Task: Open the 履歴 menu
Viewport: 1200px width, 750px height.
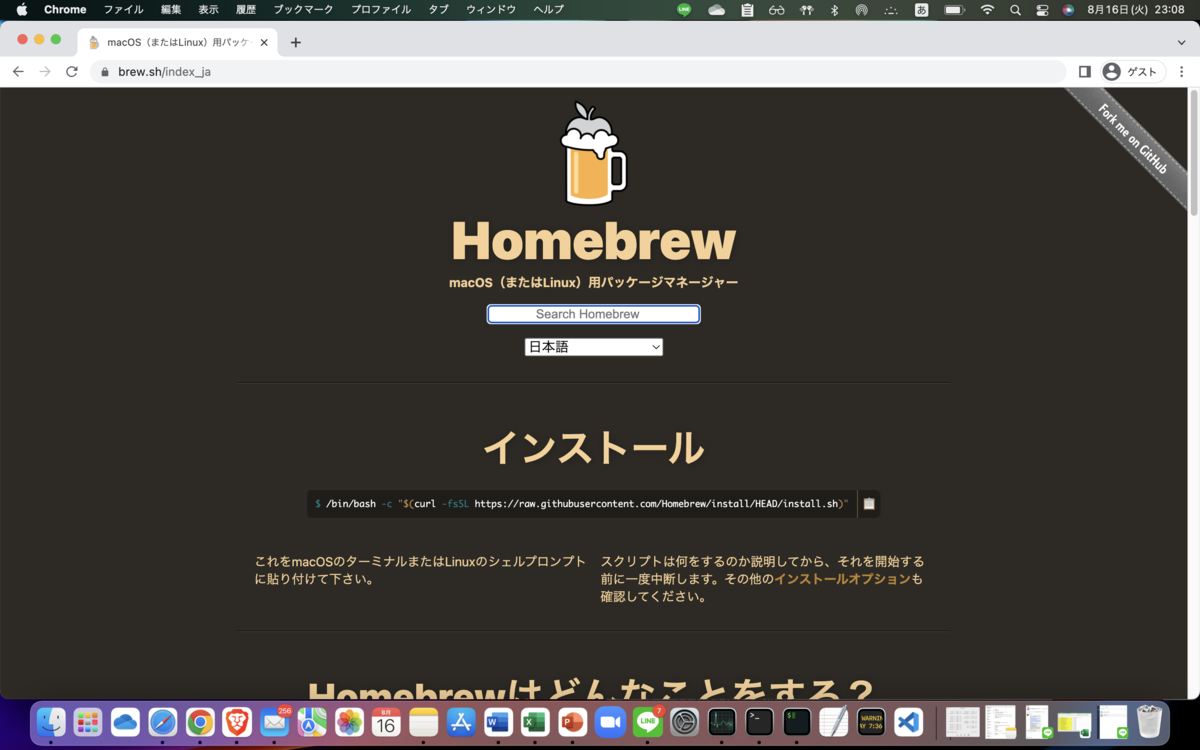Action: (x=246, y=10)
